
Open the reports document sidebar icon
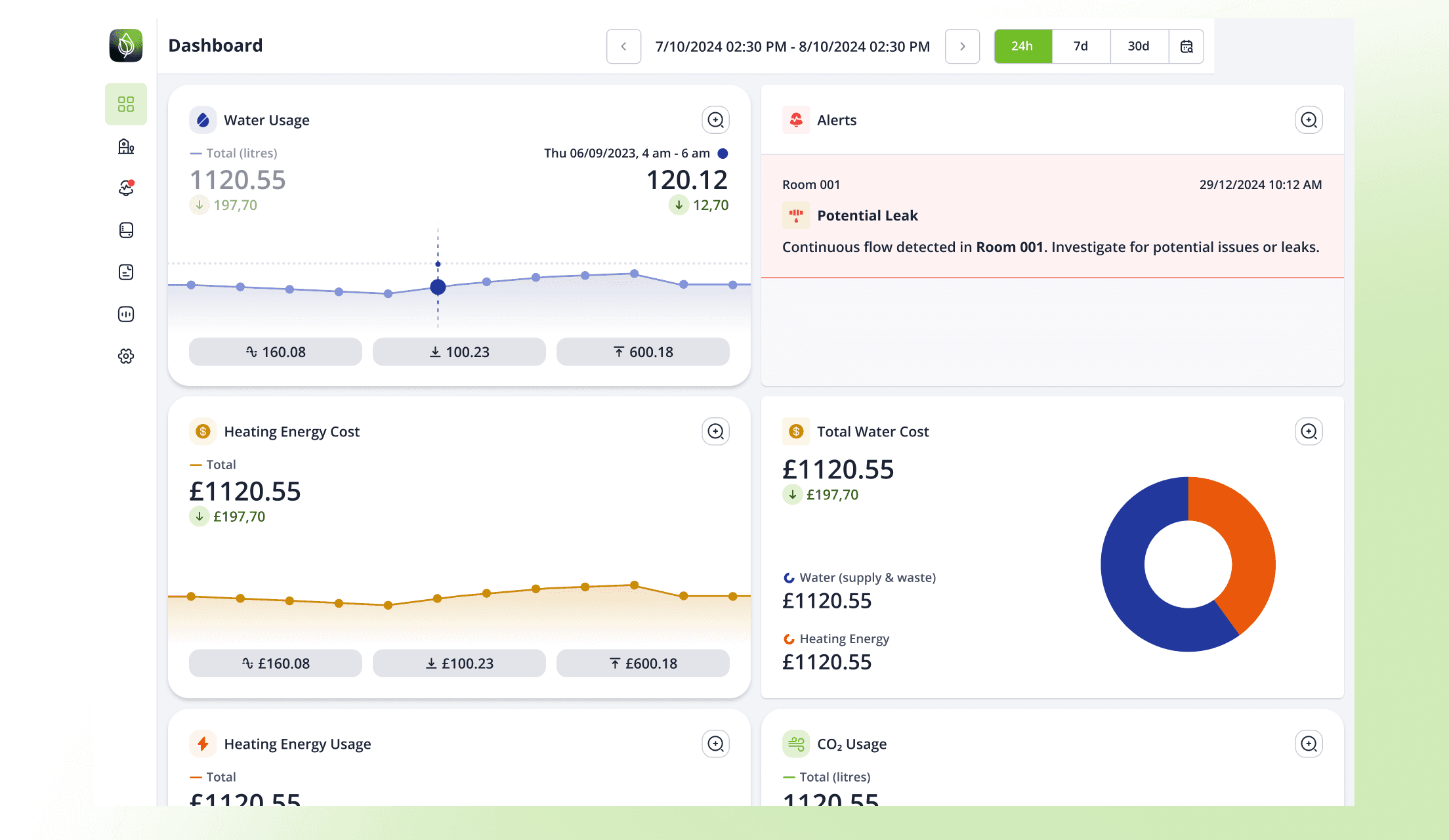126,272
